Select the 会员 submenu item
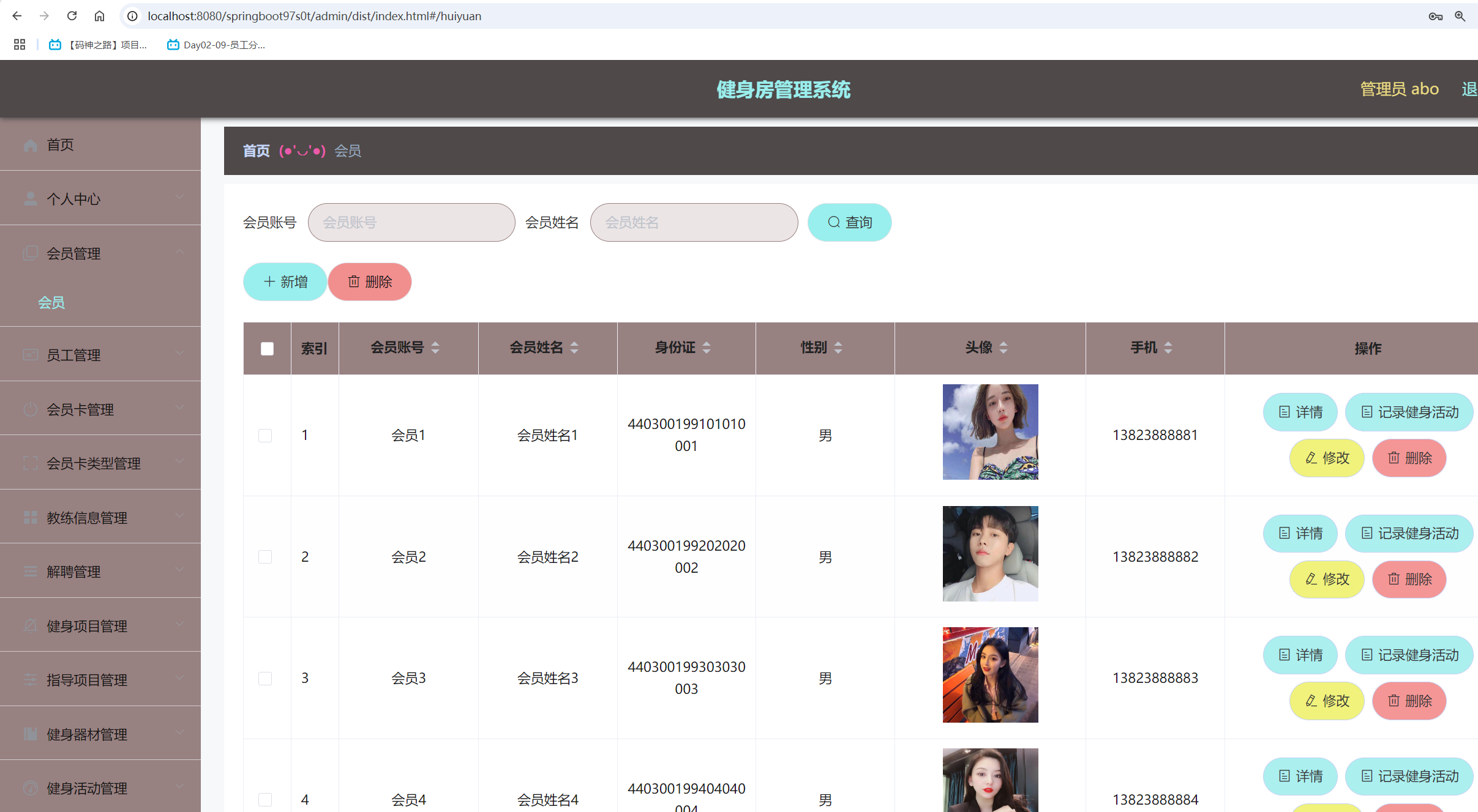The width and height of the screenshot is (1478, 812). coord(51,302)
